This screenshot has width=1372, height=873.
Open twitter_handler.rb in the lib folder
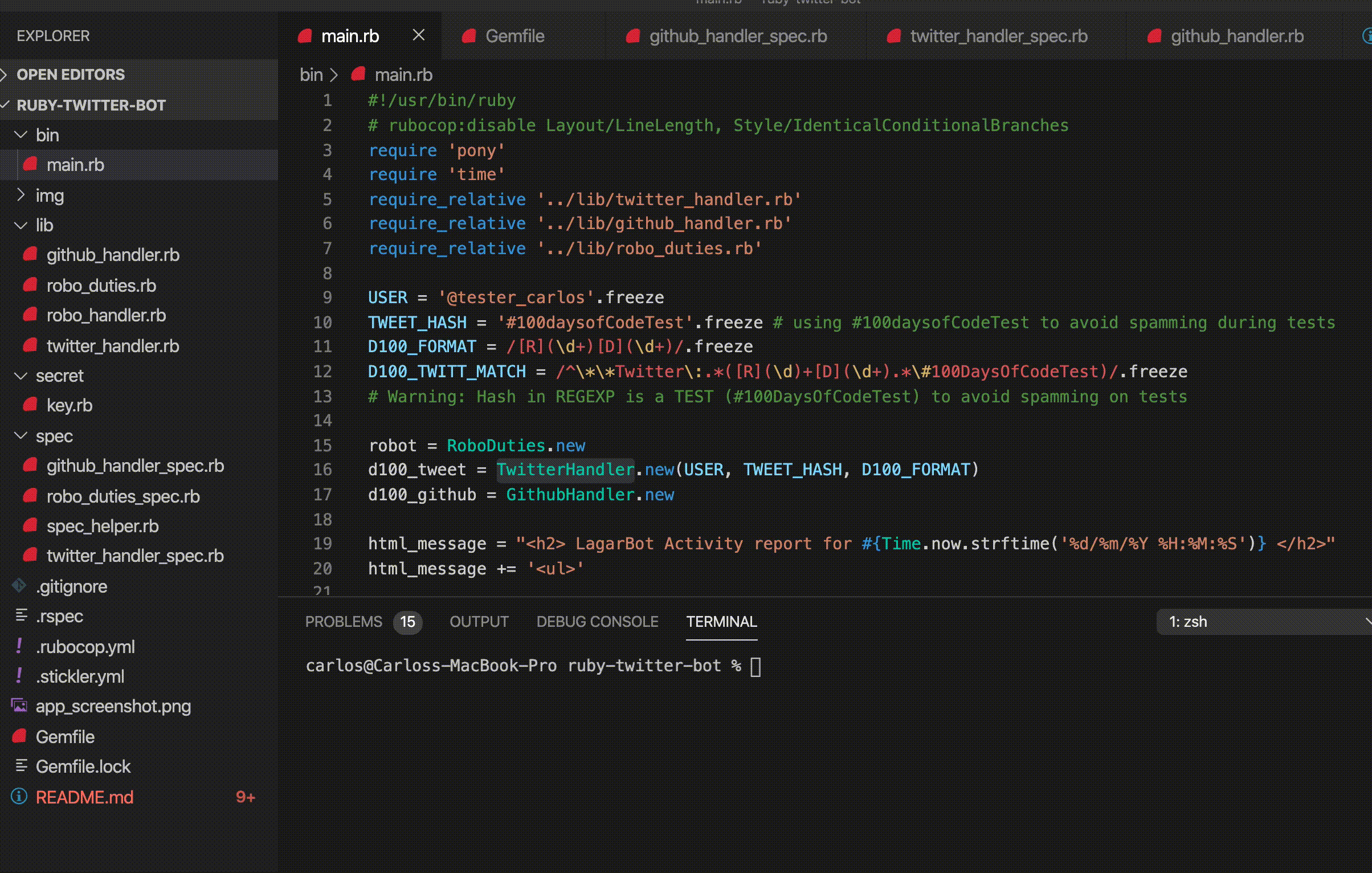click(112, 346)
